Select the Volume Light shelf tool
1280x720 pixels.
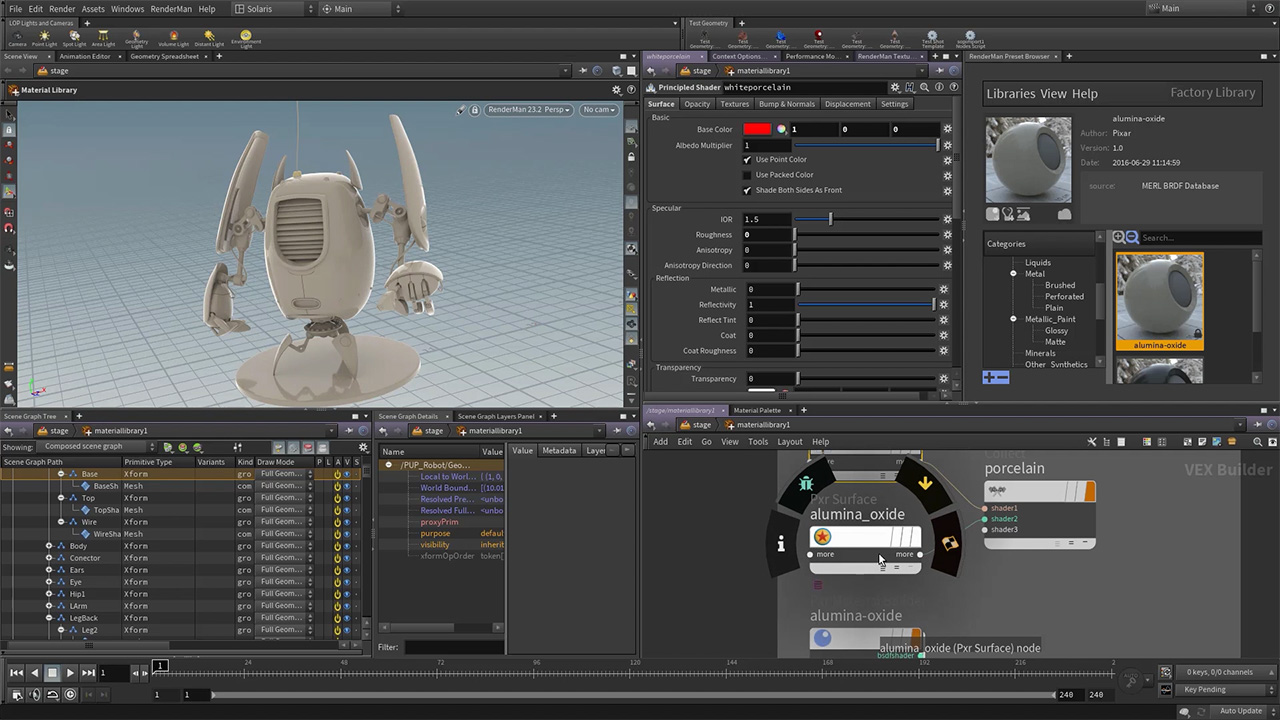pyautogui.click(x=173, y=38)
